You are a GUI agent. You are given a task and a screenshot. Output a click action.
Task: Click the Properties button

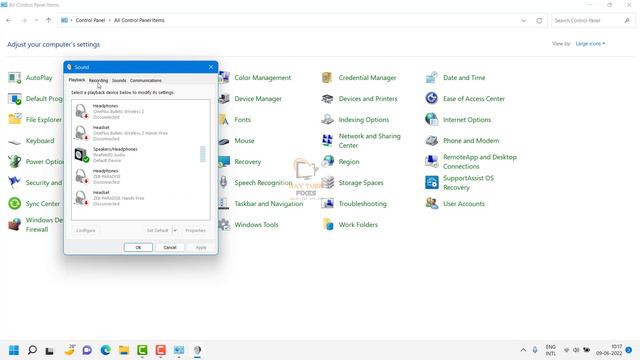point(196,231)
